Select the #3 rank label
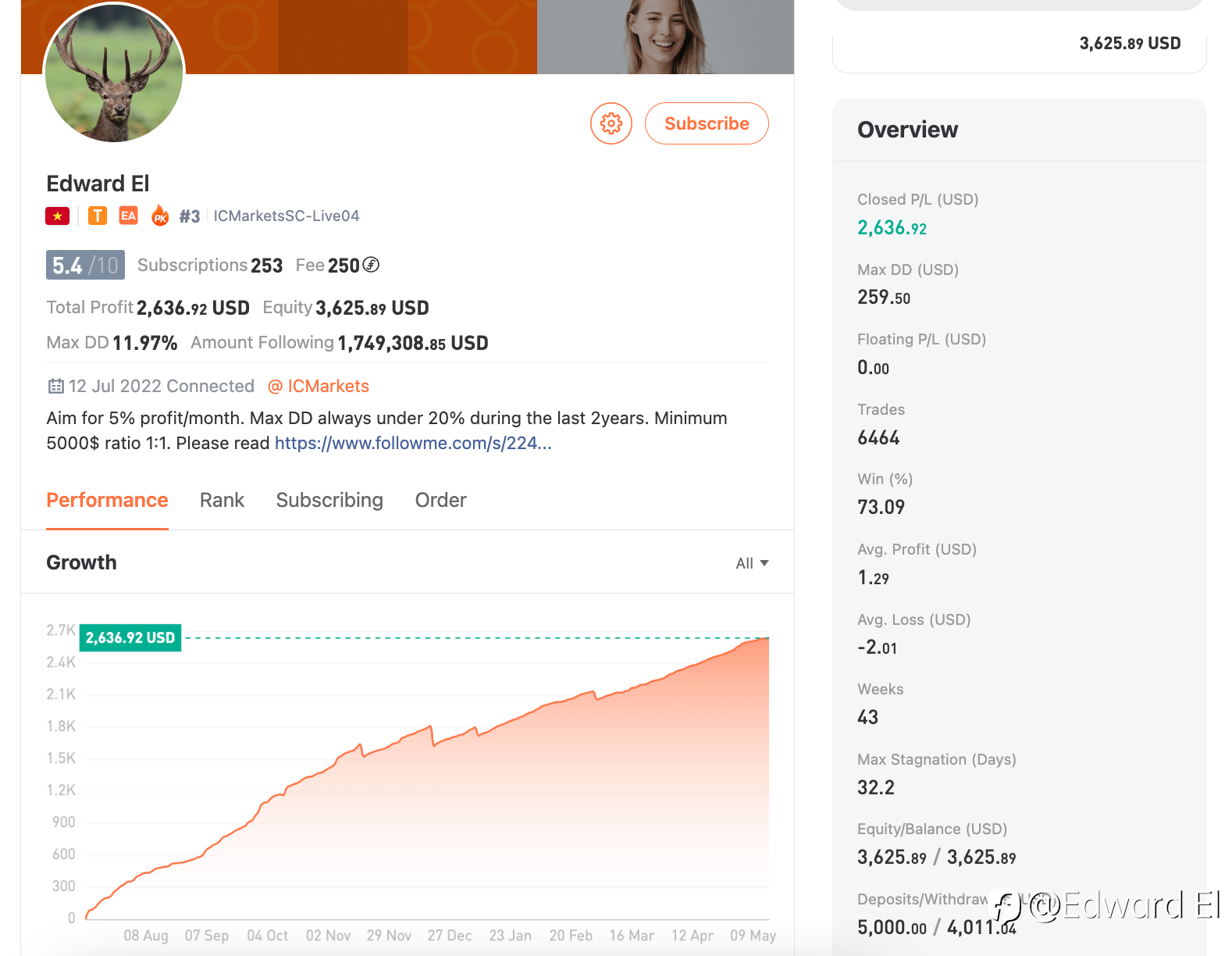 tap(190, 216)
